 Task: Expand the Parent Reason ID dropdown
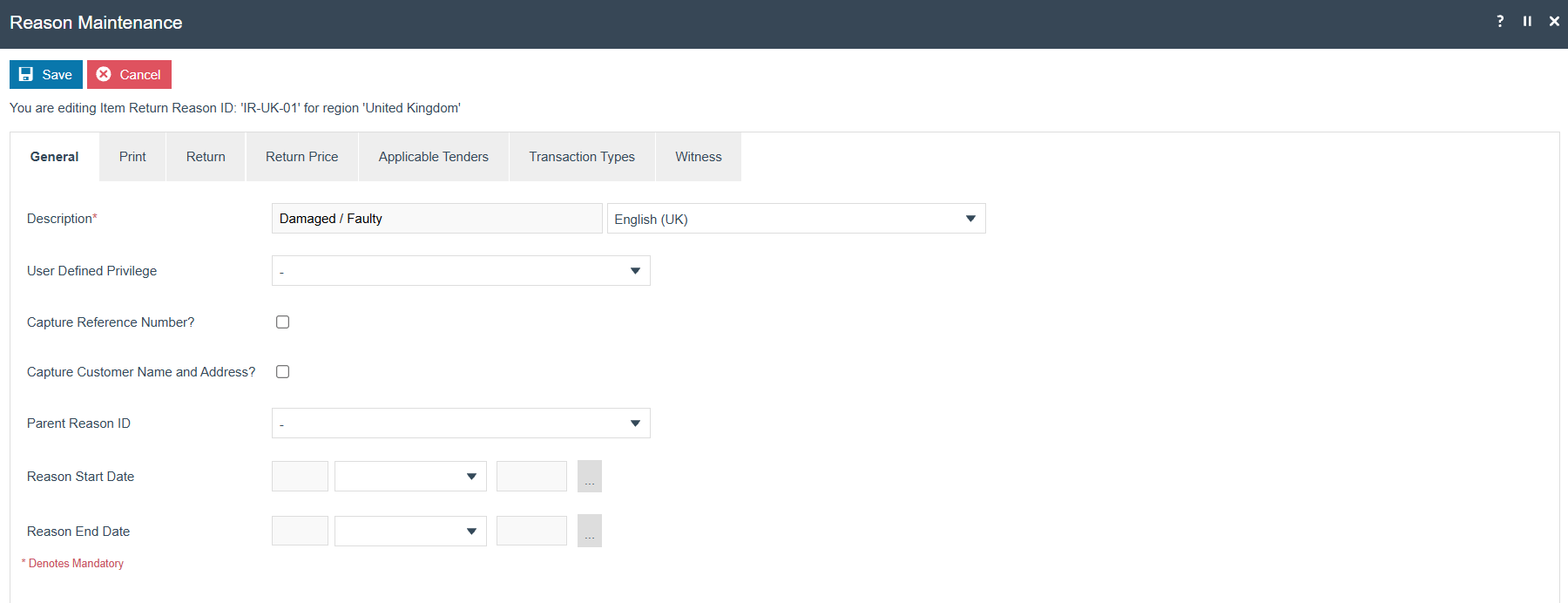(461, 423)
